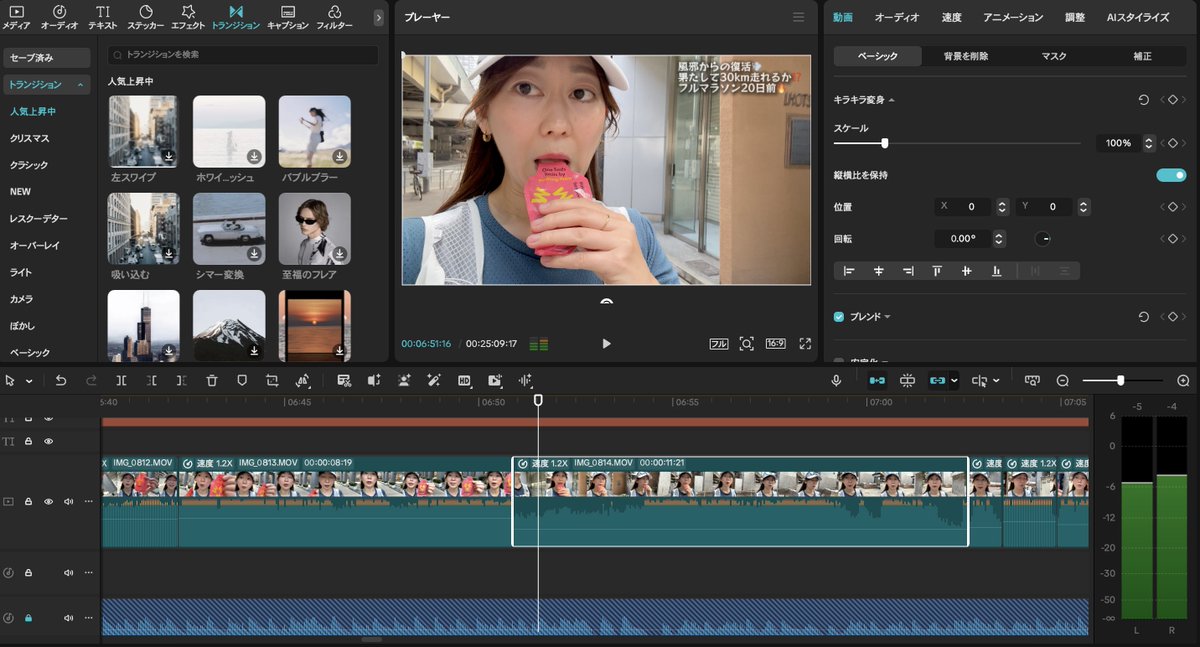
Task: Click the timeline fit-to-view ruler icon
Action: pos(1032,381)
